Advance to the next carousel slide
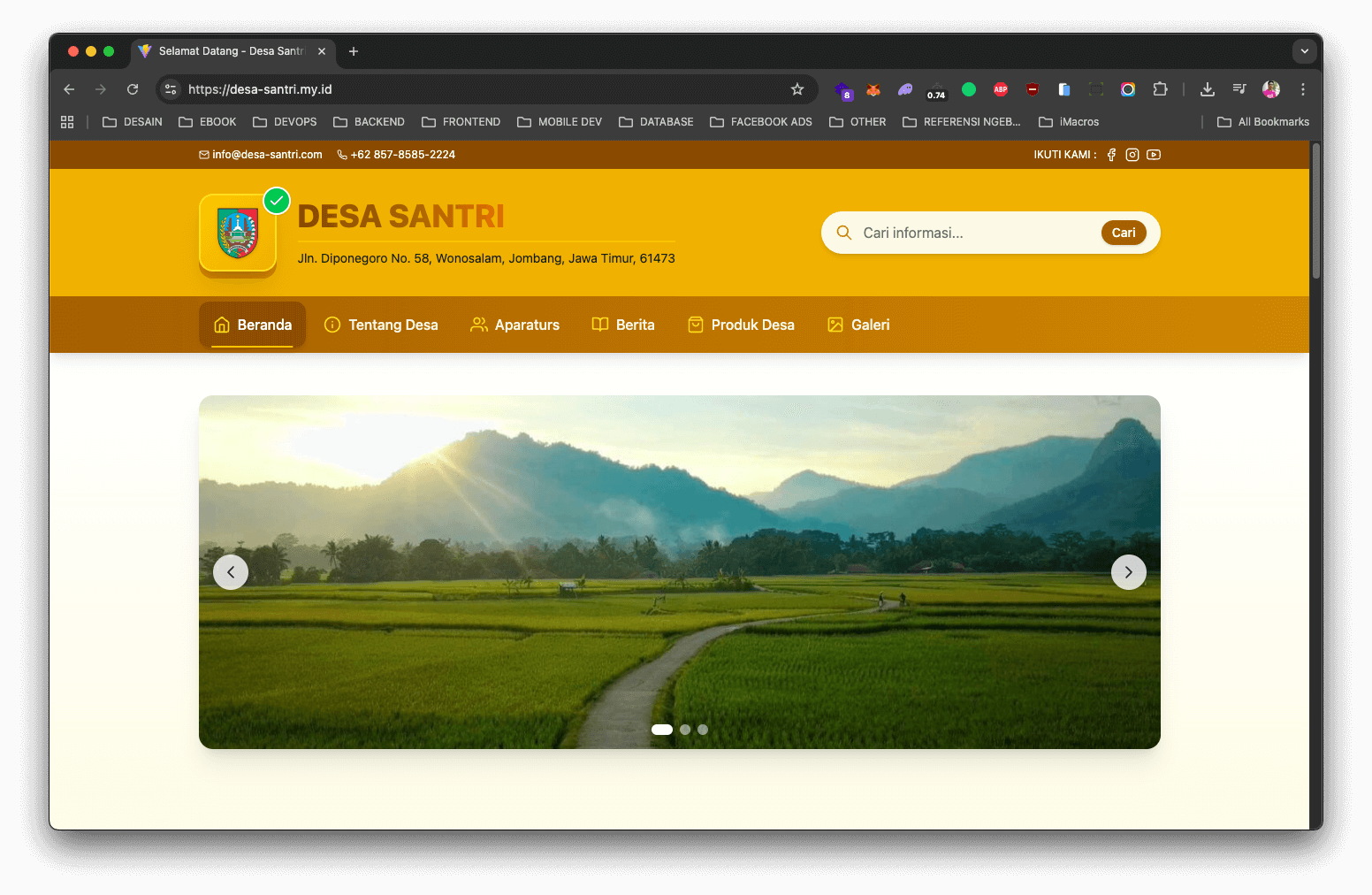Screen dimensions: 1372x895 (x=1129, y=572)
